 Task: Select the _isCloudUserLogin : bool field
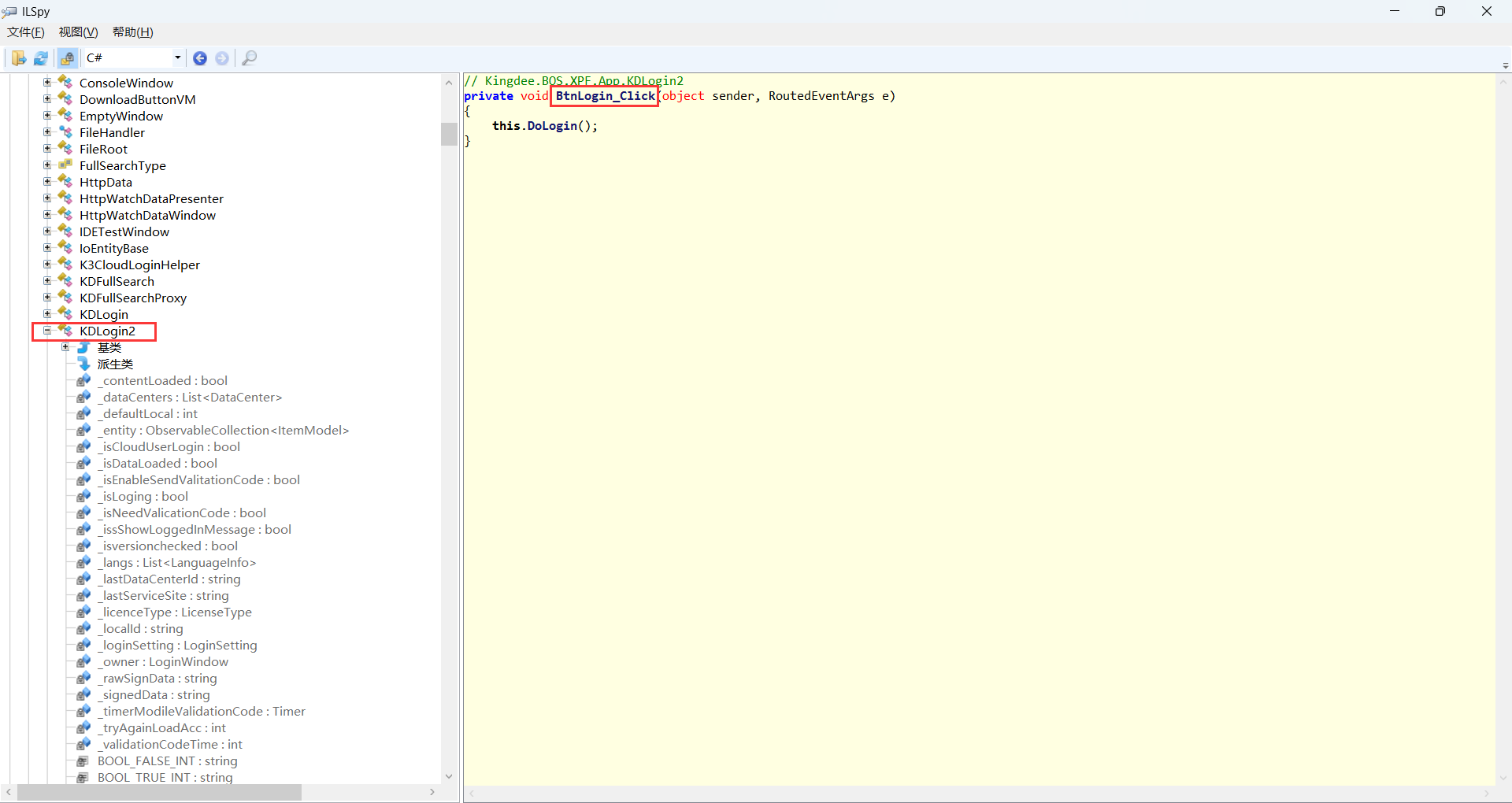(169, 446)
